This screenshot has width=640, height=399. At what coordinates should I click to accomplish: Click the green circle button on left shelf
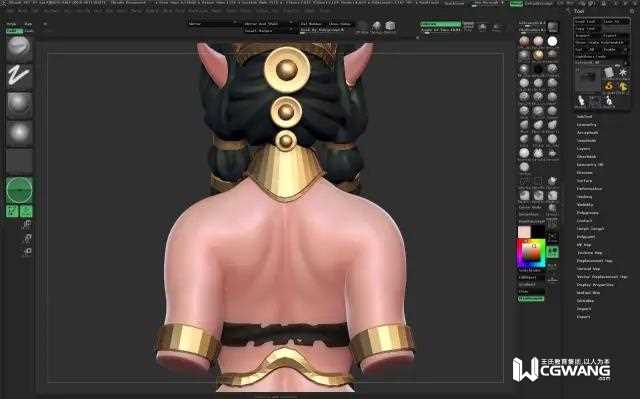click(x=19, y=190)
